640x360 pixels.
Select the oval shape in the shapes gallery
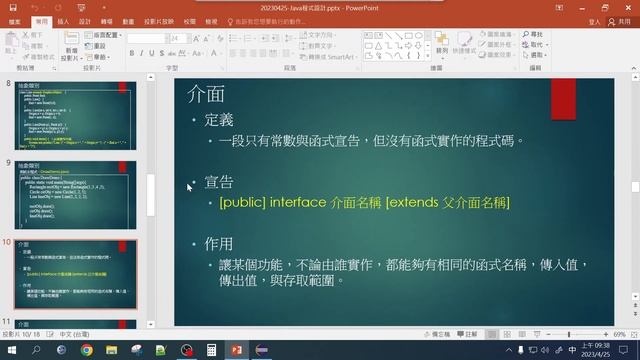(x=419, y=36)
